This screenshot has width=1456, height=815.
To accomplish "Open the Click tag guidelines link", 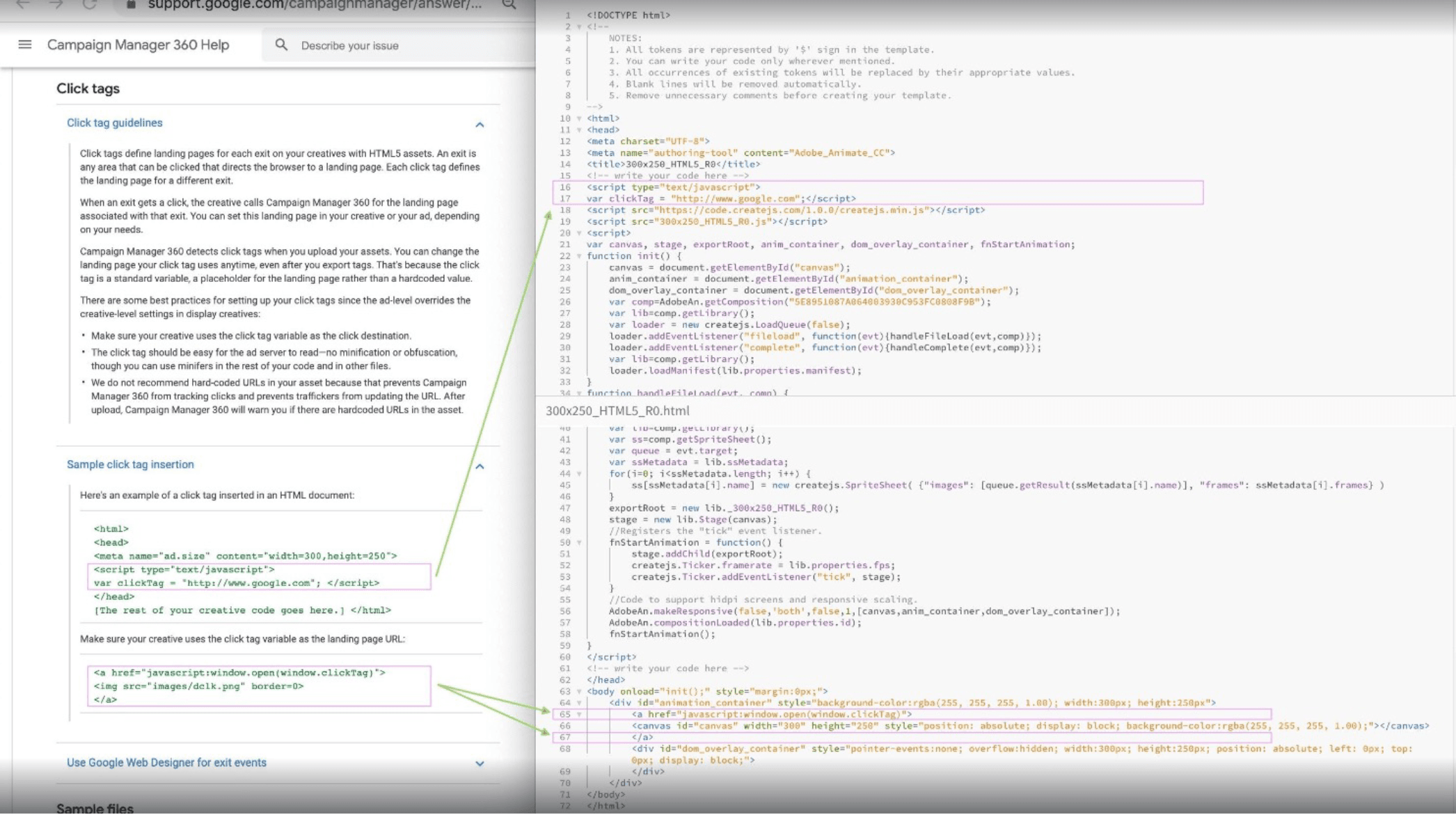I will point(114,122).
